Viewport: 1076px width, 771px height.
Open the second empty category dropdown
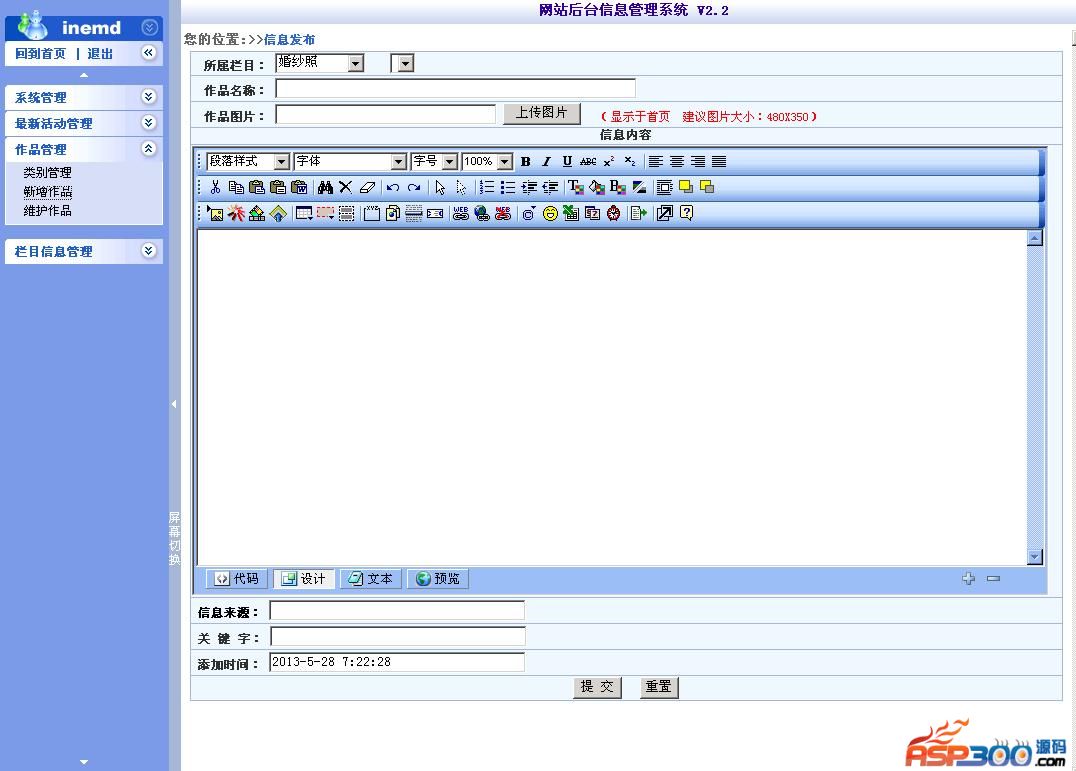tap(402, 63)
